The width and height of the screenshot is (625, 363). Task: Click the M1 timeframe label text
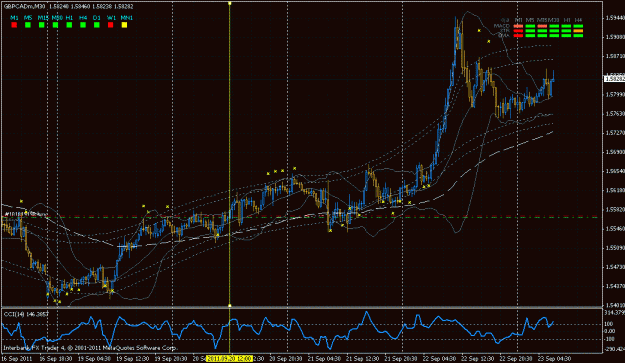pos(14,18)
